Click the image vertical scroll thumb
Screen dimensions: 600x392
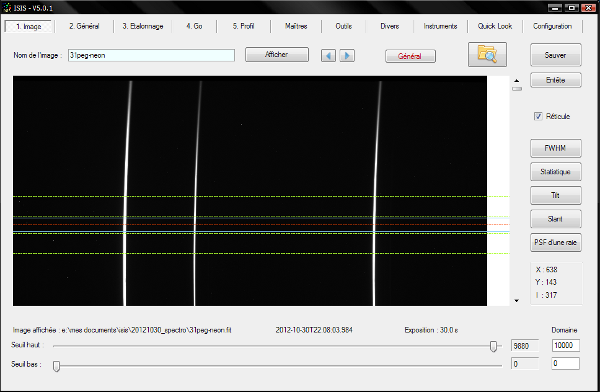click(x=517, y=89)
